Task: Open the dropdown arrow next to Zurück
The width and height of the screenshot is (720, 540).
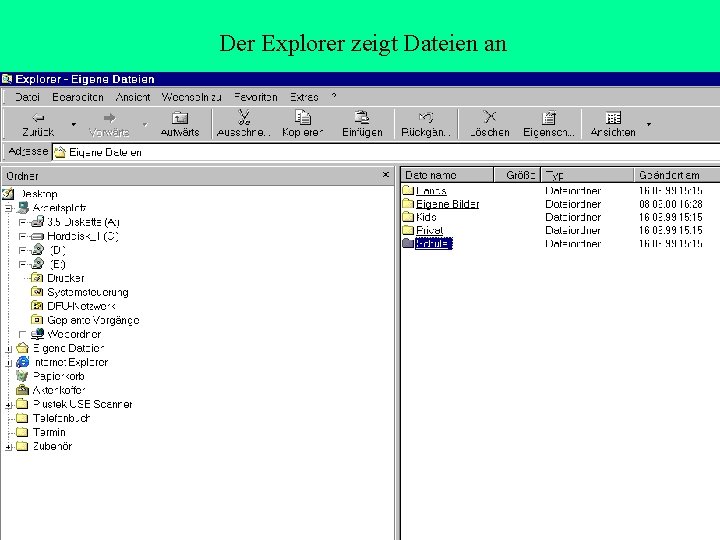Action: 73,124
